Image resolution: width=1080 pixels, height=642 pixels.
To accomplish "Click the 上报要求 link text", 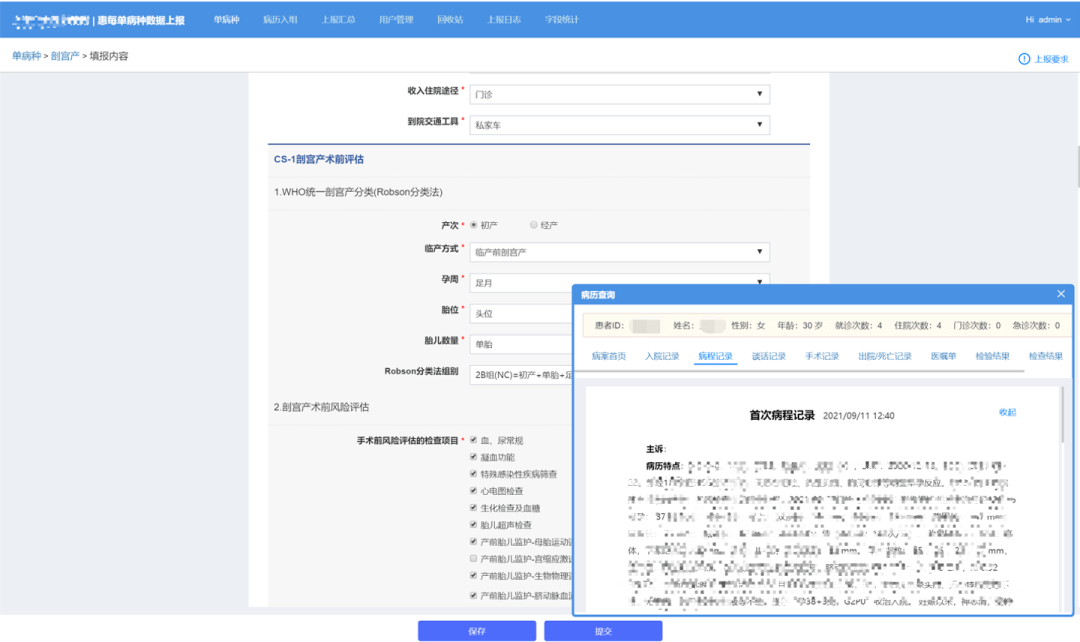I will tap(1051, 59).
